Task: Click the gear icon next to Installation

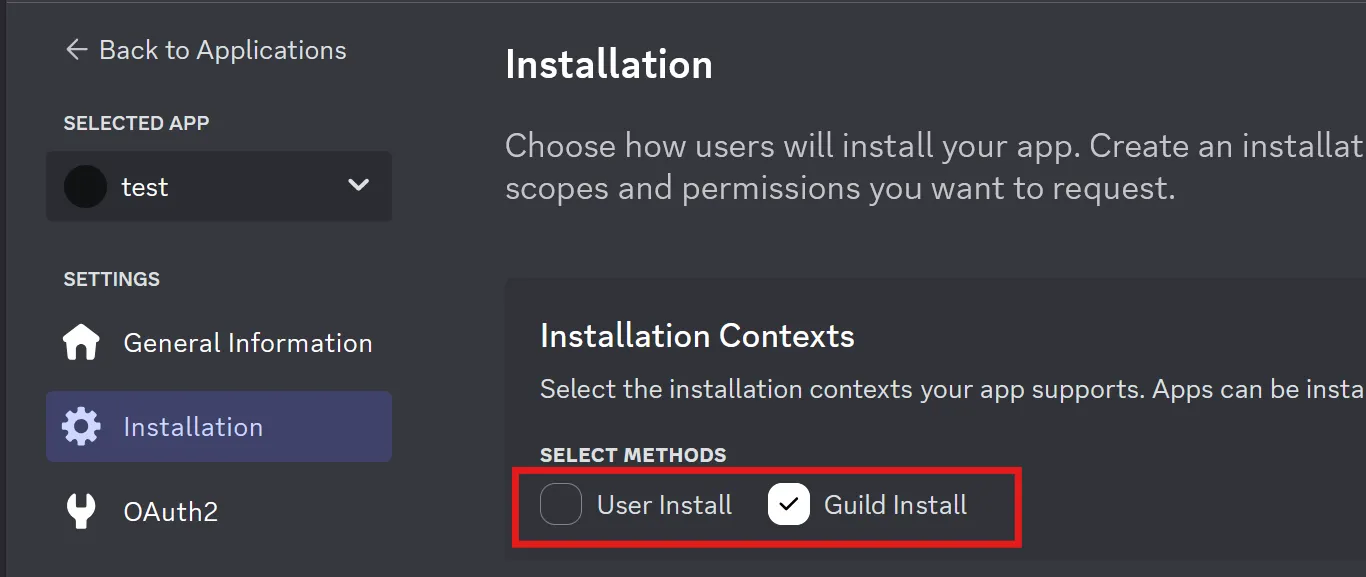Action: click(x=81, y=426)
